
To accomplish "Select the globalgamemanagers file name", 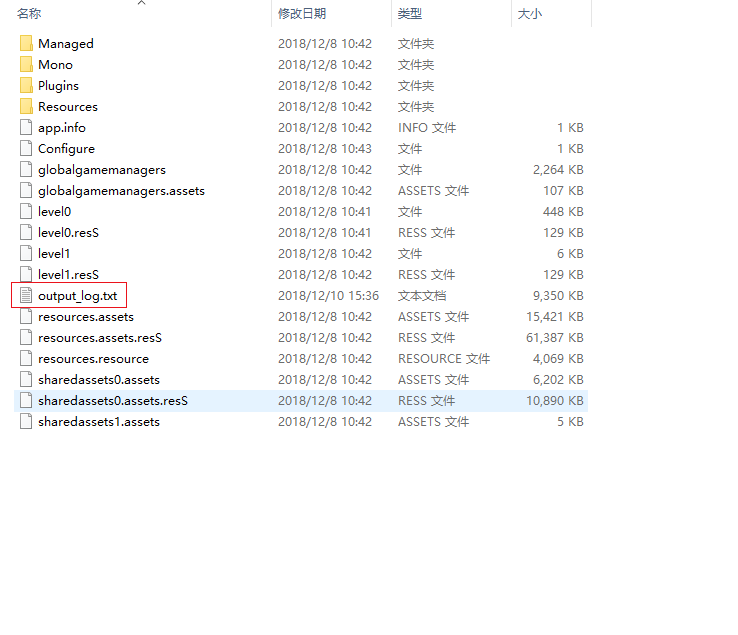I will pos(102,170).
